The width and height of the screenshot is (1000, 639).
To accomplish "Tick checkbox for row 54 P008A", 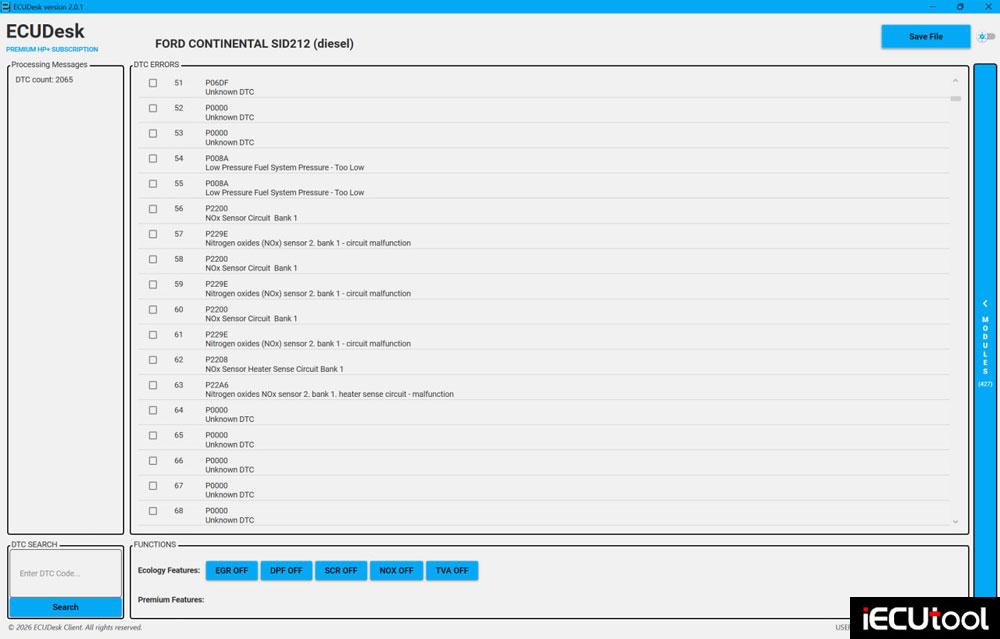I will [153, 158].
